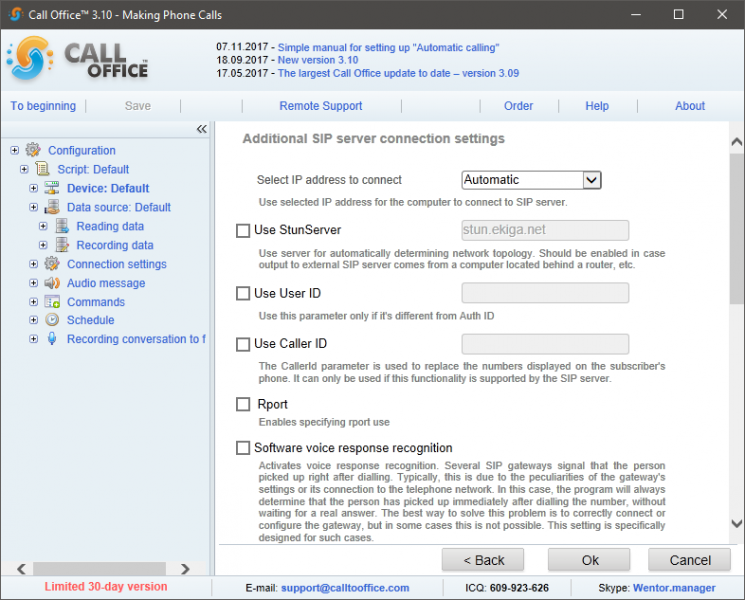Image resolution: width=745 pixels, height=600 pixels.
Task: Open Remote Support from menu bar
Action: tap(321, 106)
